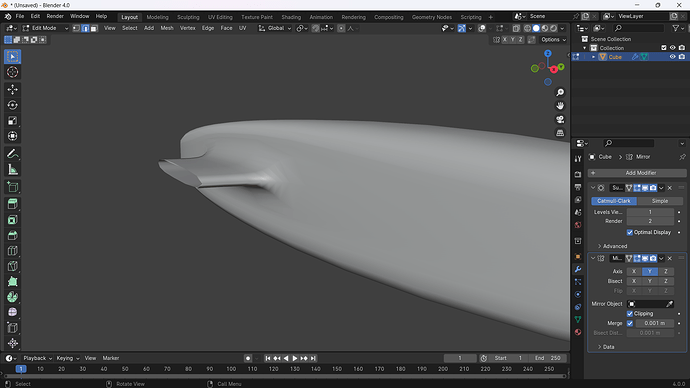Switch to the Shading workspace tab
This screenshot has width=690, height=388.
[x=291, y=17]
